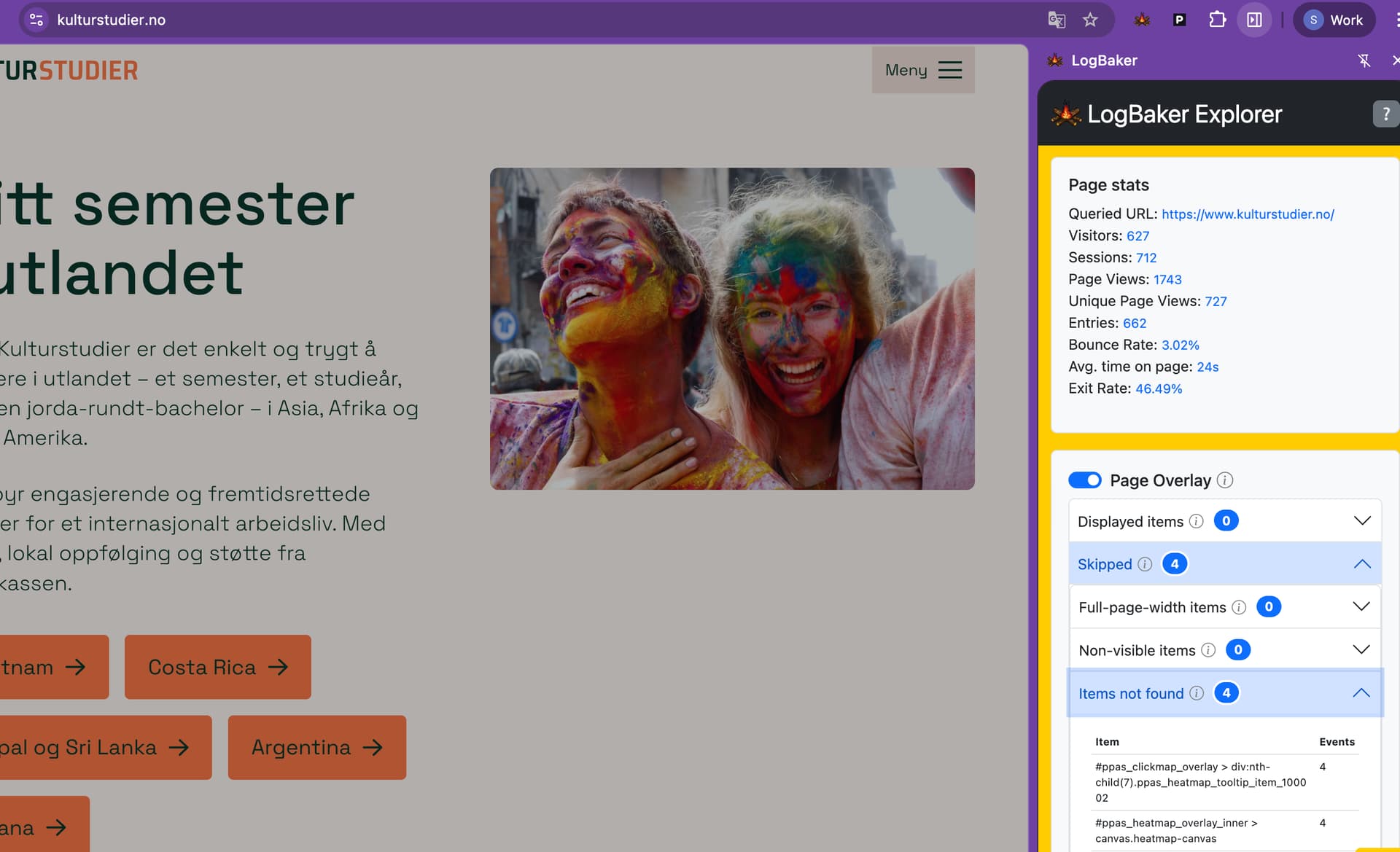
Task: Click info icon beside Non-visible items
Action: click(1208, 650)
